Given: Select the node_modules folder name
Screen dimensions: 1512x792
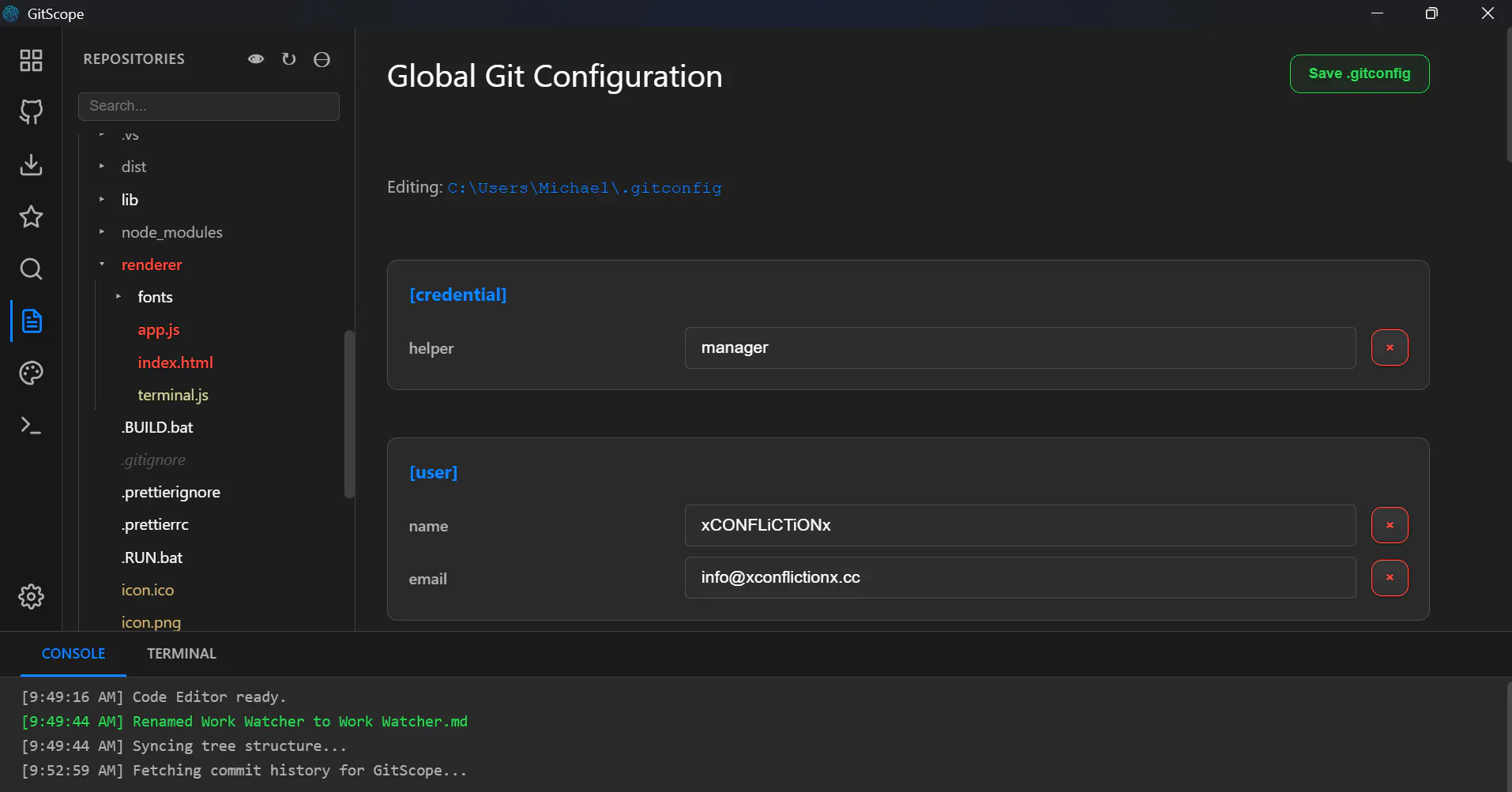Looking at the screenshot, I should [172, 232].
